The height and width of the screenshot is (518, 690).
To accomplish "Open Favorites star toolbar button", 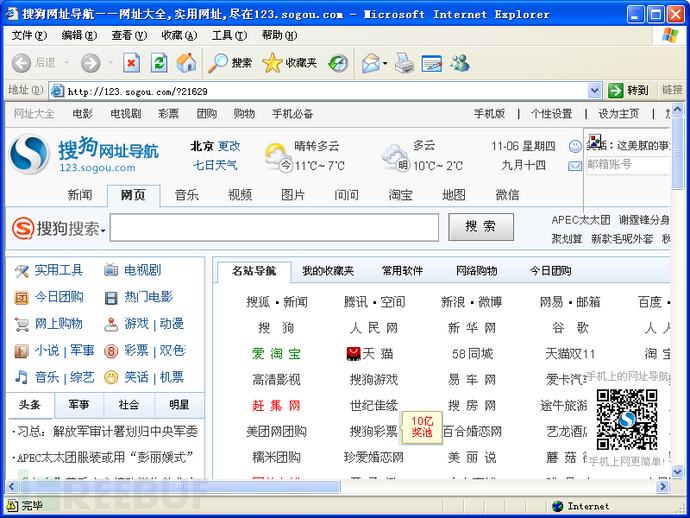I will tap(289, 63).
